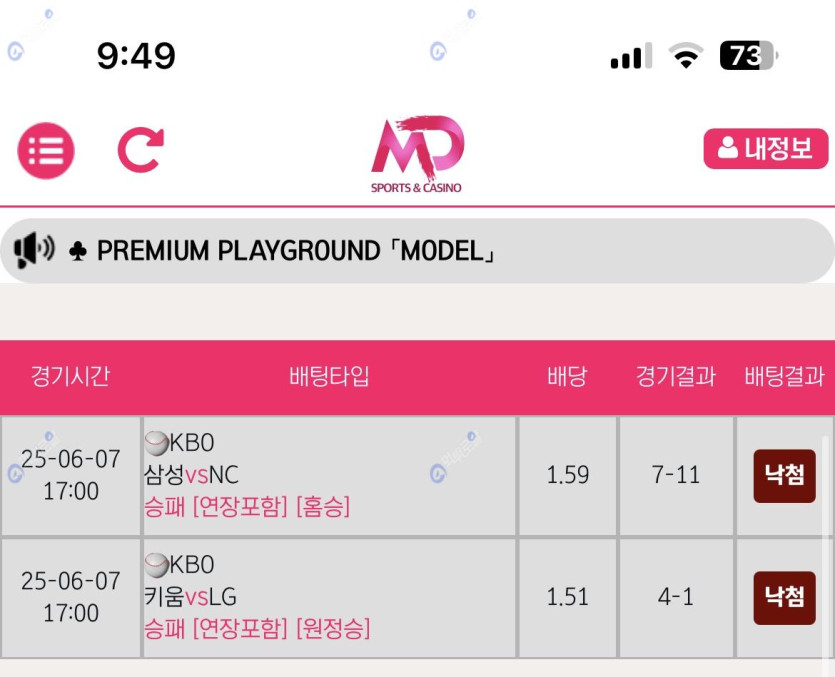
Task: Open the pink hamburger list menu
Action: [x=46, y=151]
